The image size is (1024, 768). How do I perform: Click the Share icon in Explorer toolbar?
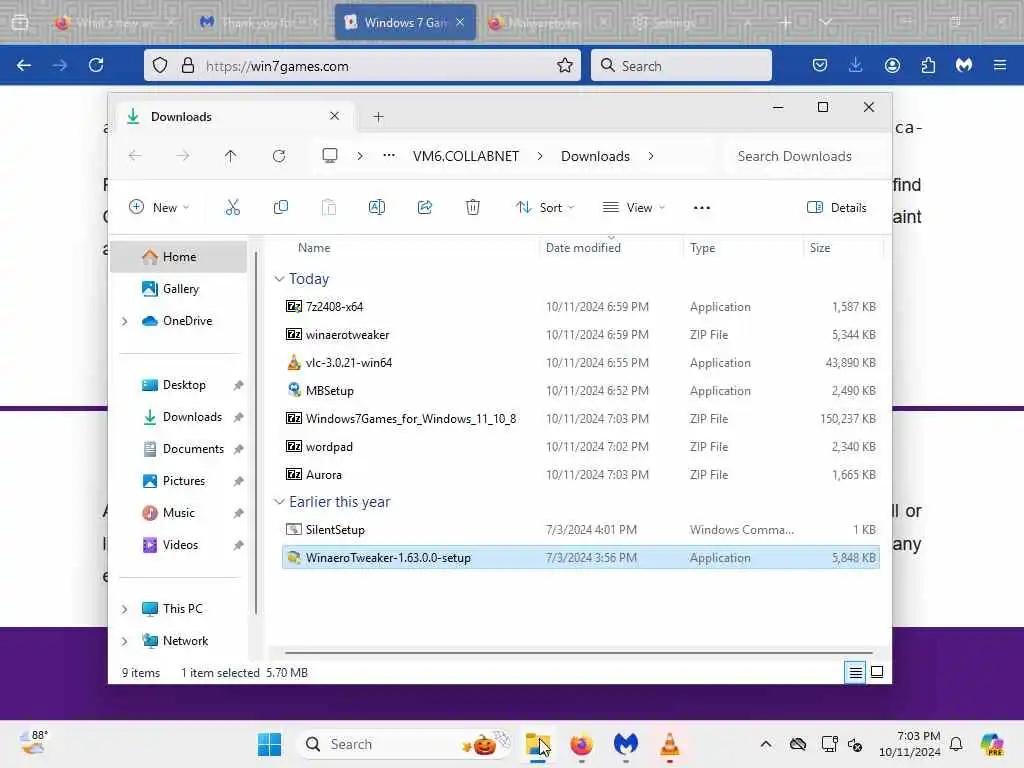424,208
